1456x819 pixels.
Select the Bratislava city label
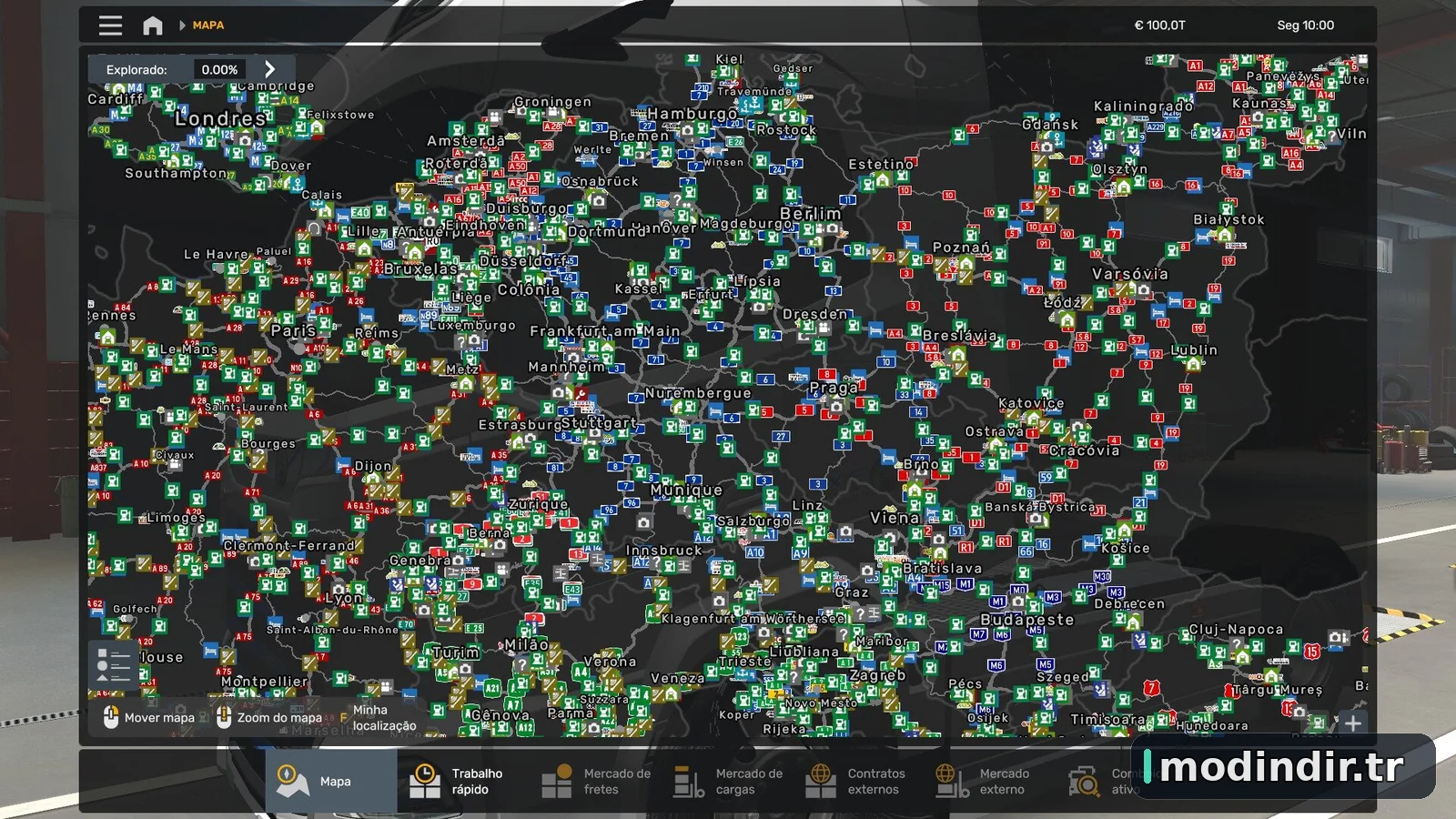coord(943,568)
